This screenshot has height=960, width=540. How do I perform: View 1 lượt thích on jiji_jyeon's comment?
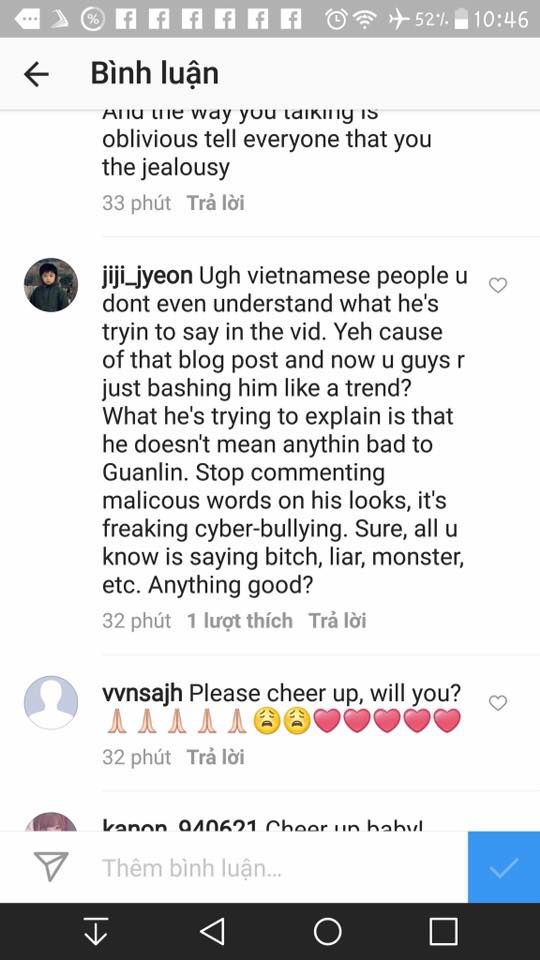coord(239,621)
